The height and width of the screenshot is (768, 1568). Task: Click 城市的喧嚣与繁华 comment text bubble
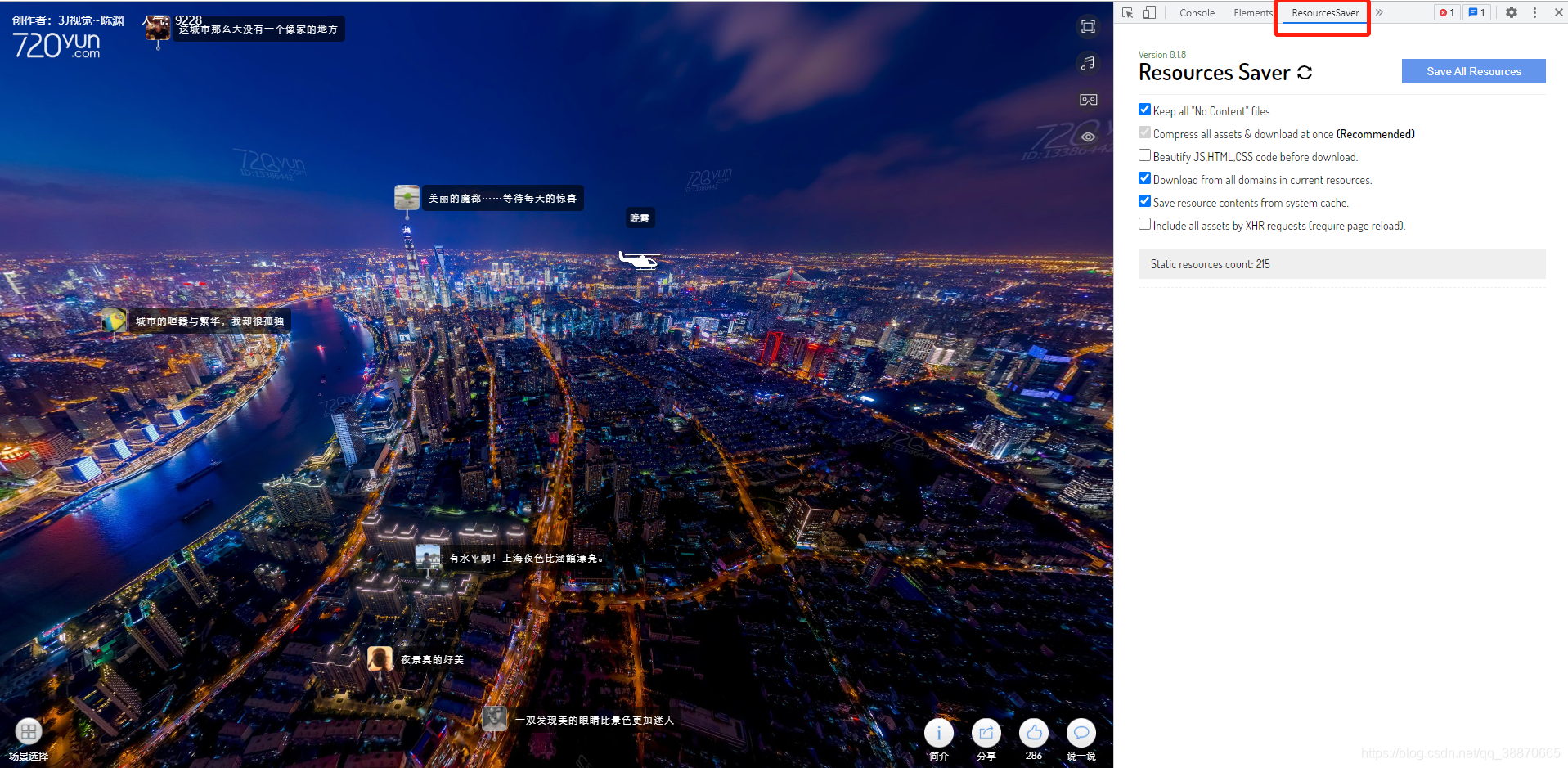209,321
